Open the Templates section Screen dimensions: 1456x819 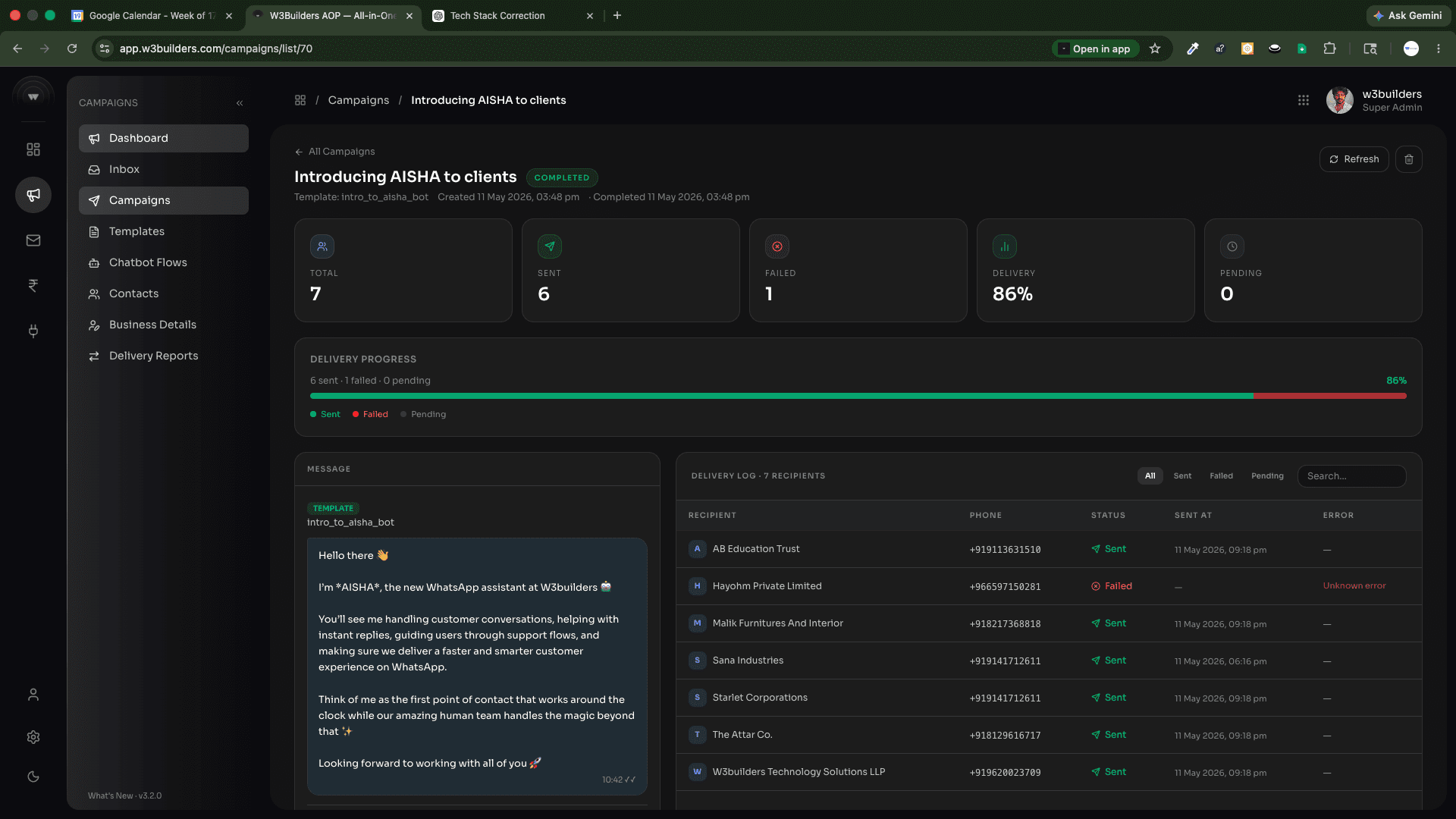[164, 232]
